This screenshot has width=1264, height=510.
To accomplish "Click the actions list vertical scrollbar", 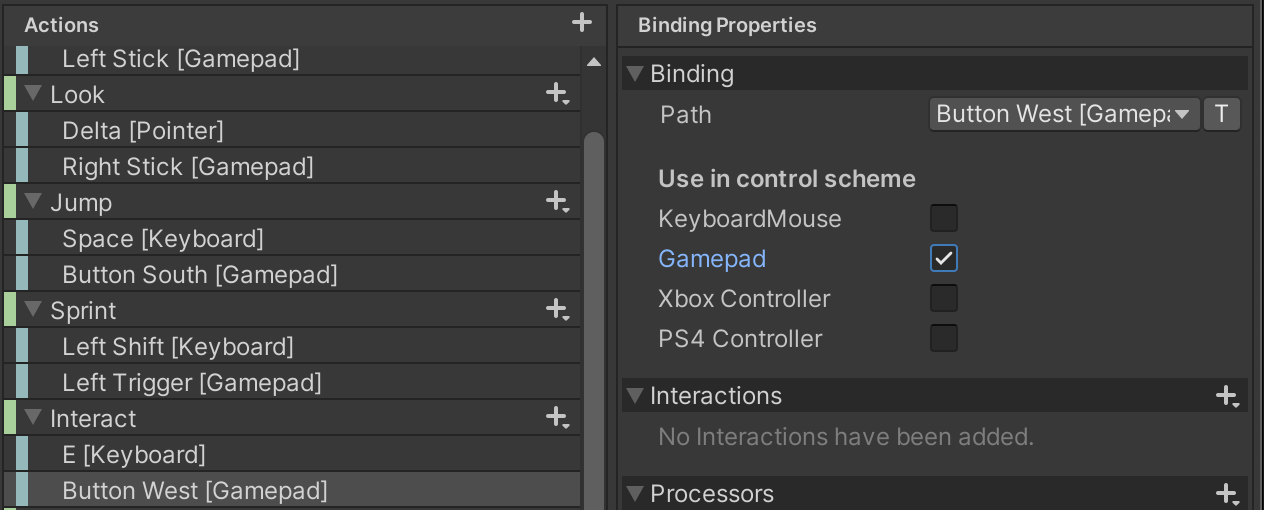I will coord(593,300).
